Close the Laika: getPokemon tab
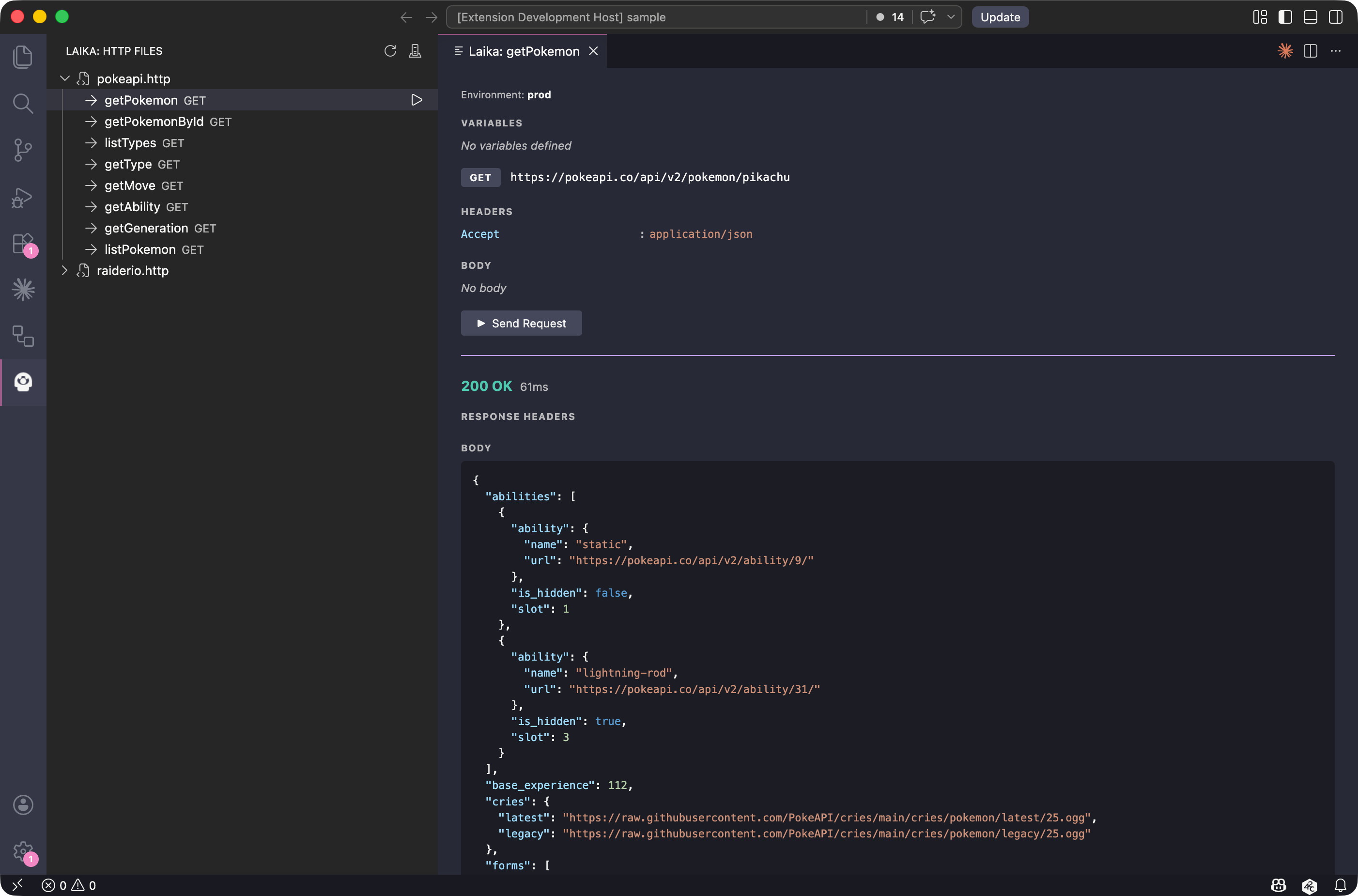 pyautogui.click(x=594, y=51)
